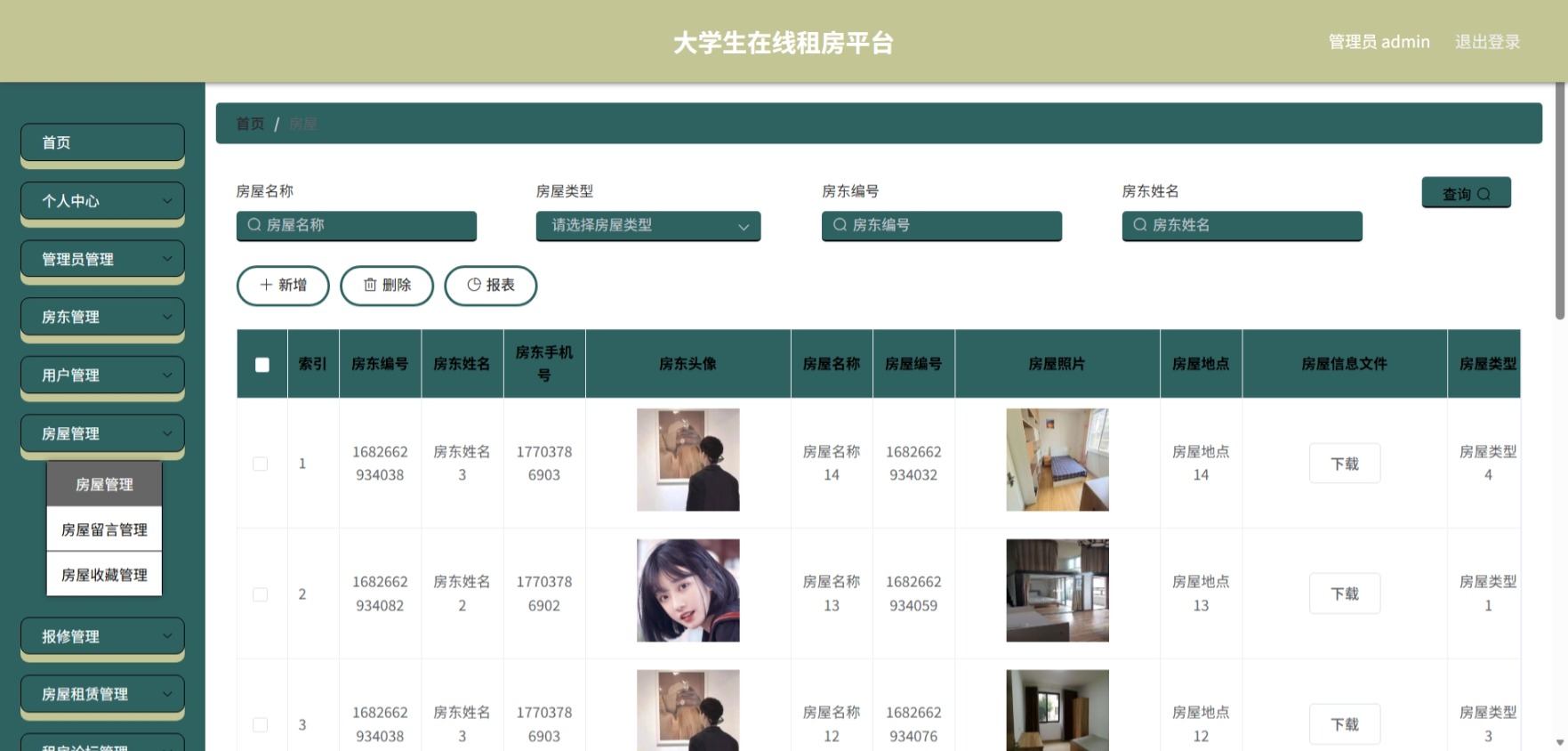The width and height of the screenshot is (1568, 751).
Task: Open the 房屋留言管理 submenu item
Action: pos(104,529)
